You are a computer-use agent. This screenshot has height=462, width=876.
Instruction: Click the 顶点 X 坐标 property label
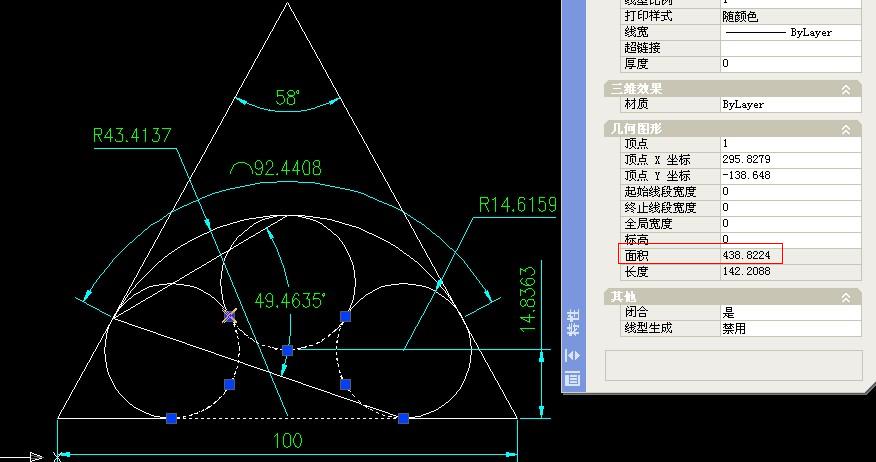coord(657,160)
